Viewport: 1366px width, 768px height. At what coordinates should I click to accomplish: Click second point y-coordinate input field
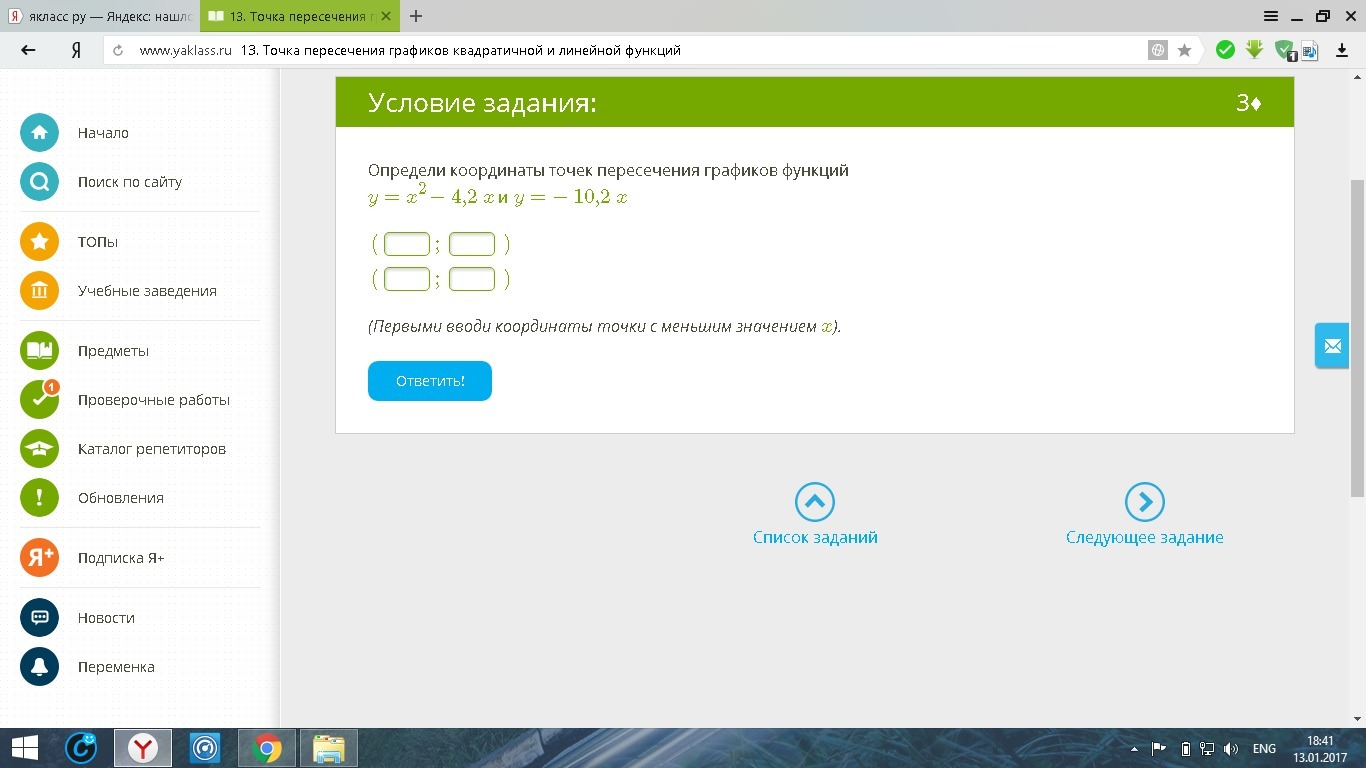(472, 279)
